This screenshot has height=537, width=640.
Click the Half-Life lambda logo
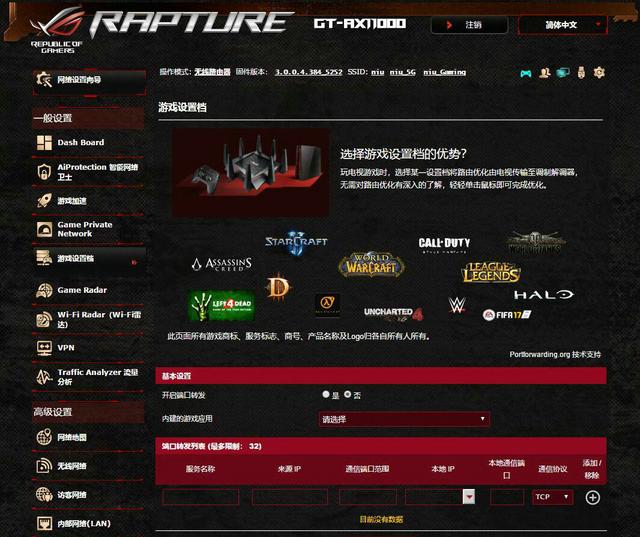(x=327, y=305)
